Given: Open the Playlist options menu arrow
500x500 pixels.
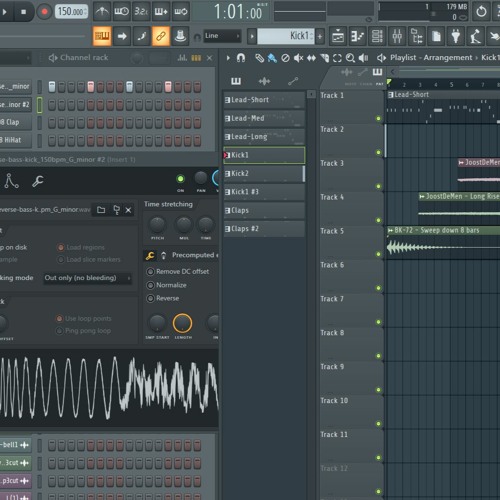Looking at the screenshot, I should [x=228, y=58].
